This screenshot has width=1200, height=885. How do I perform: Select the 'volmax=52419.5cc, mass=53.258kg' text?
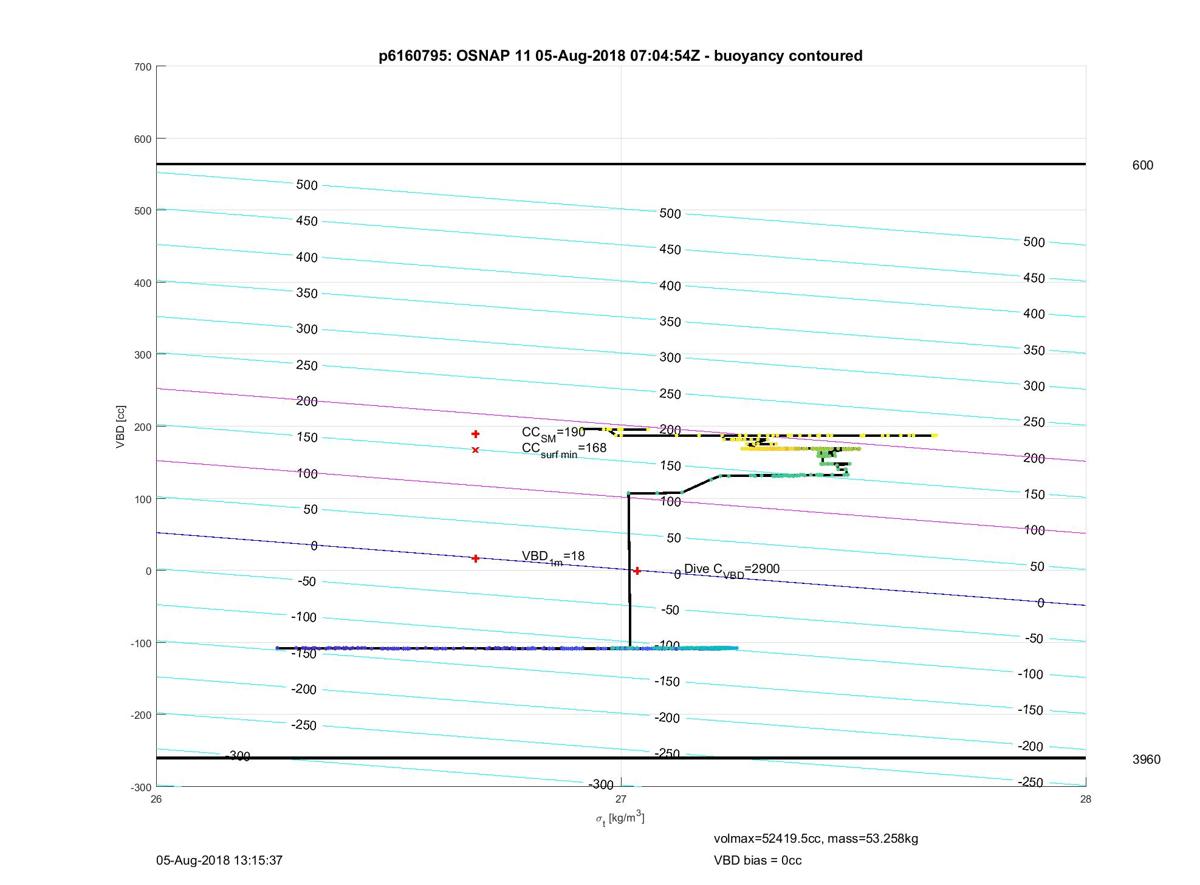pyautogui.click(x=815, y=838)
